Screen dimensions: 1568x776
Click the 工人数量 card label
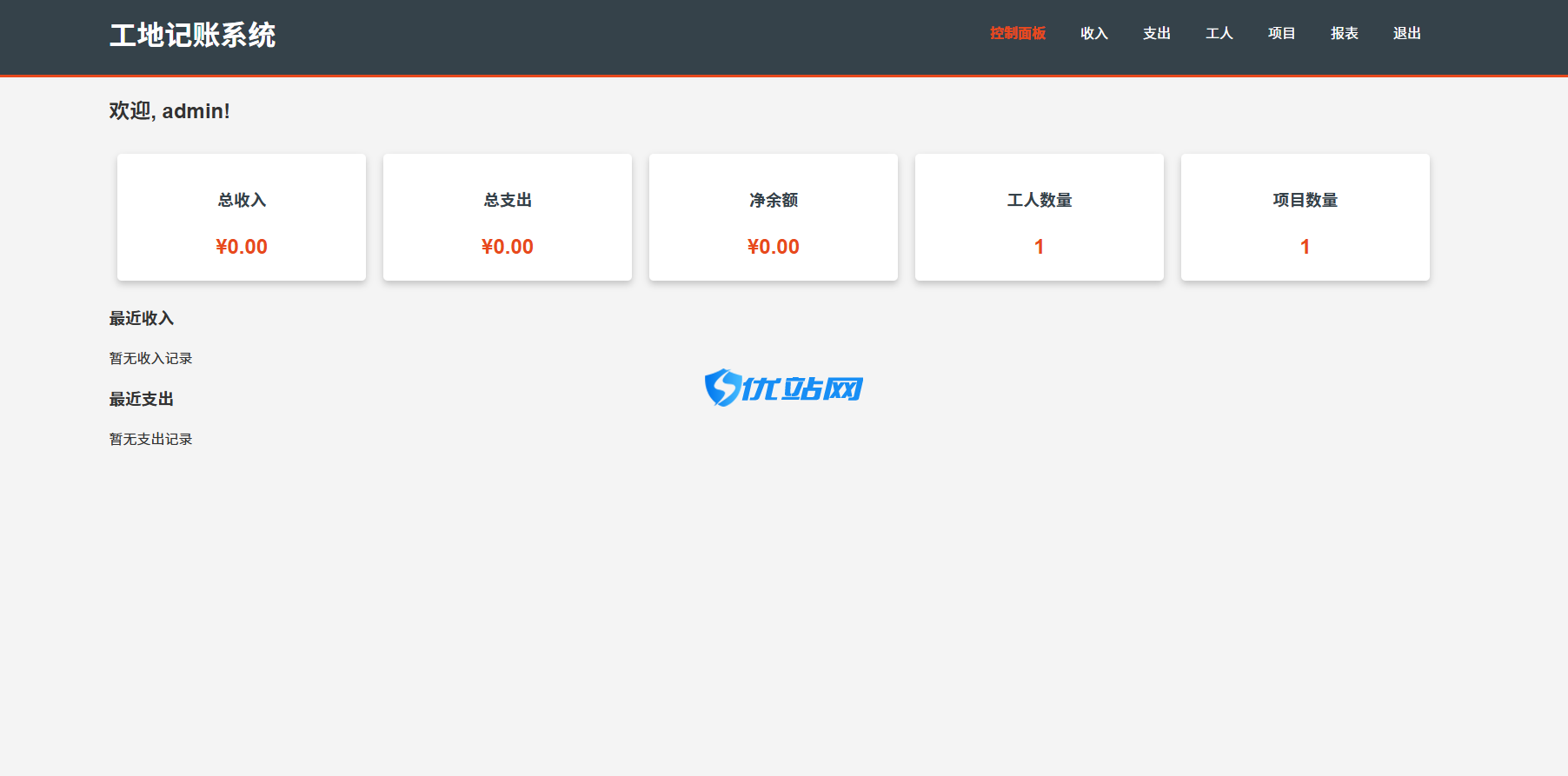(x=1040, y=200)
